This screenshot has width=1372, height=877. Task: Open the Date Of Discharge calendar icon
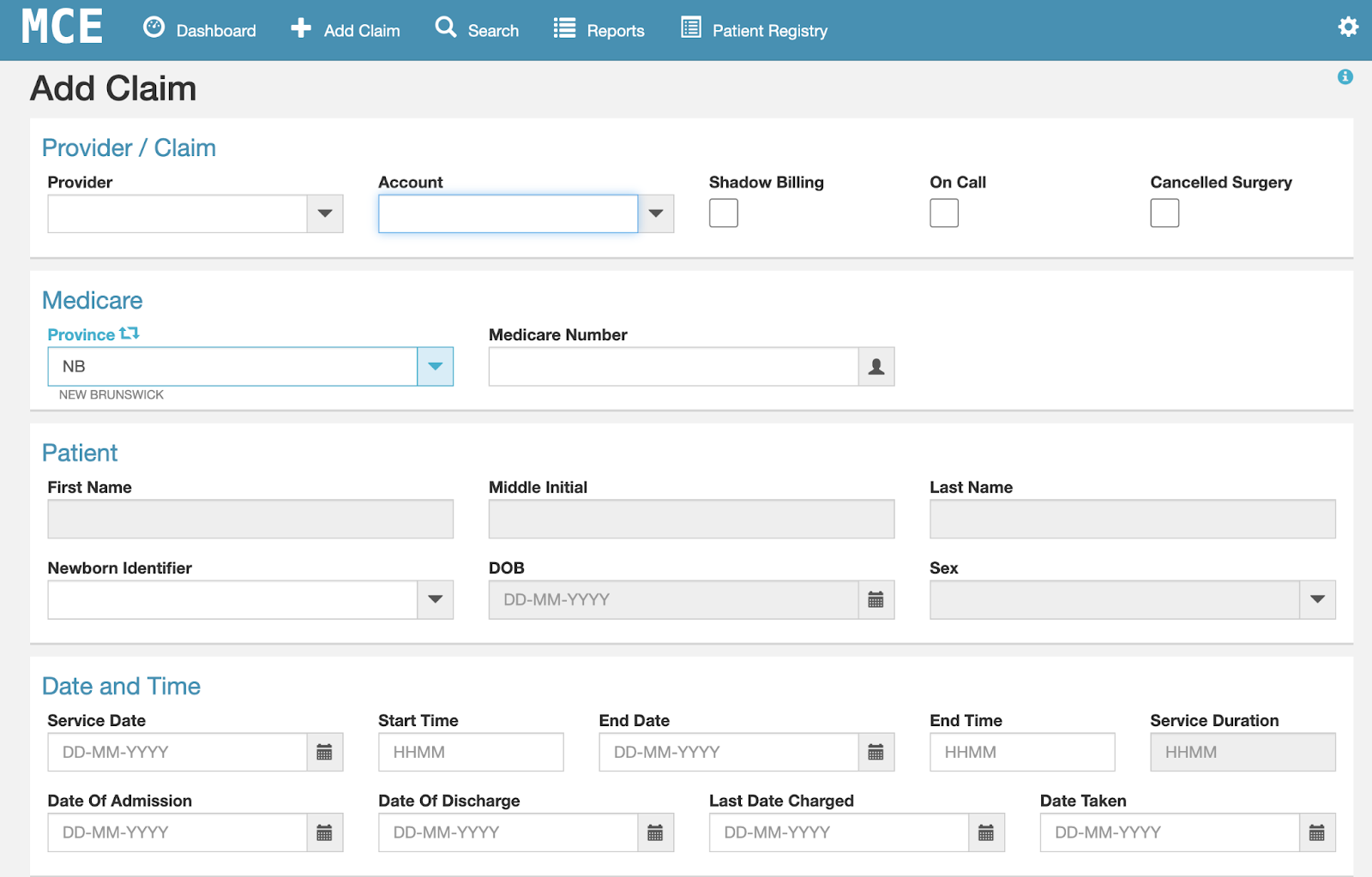655,833
